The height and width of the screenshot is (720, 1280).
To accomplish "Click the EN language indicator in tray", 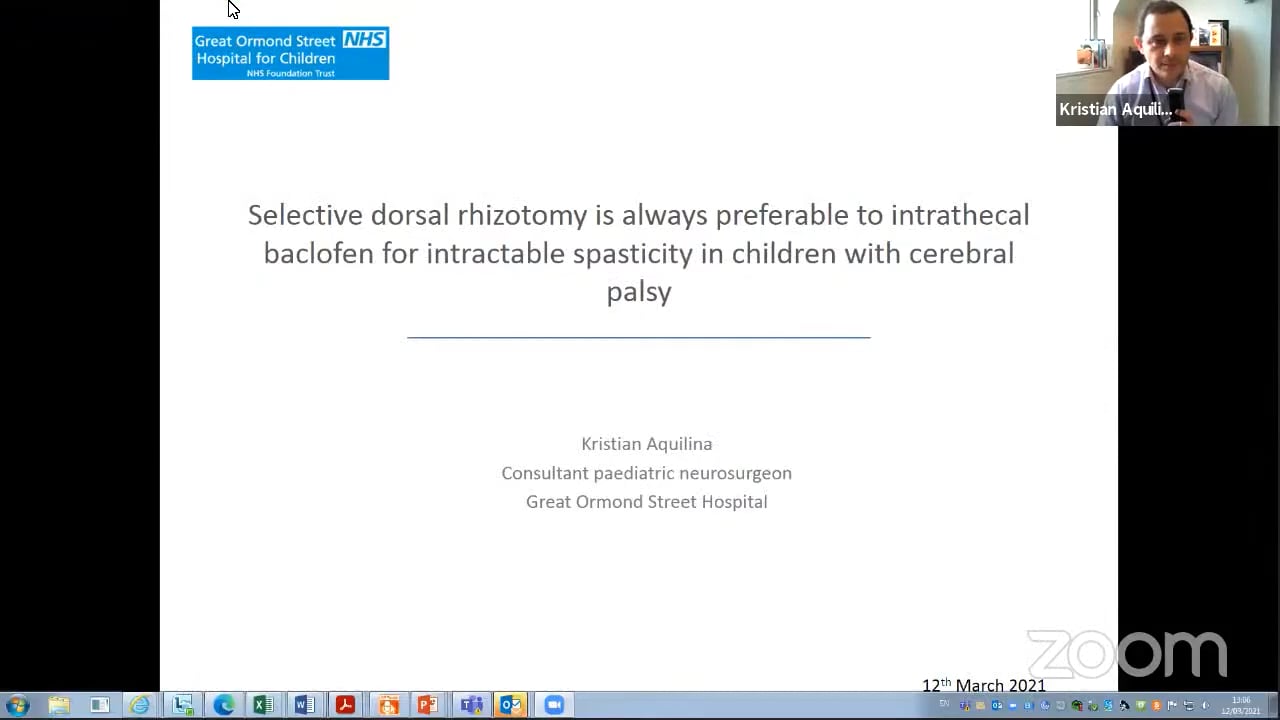I will (944, 703).
